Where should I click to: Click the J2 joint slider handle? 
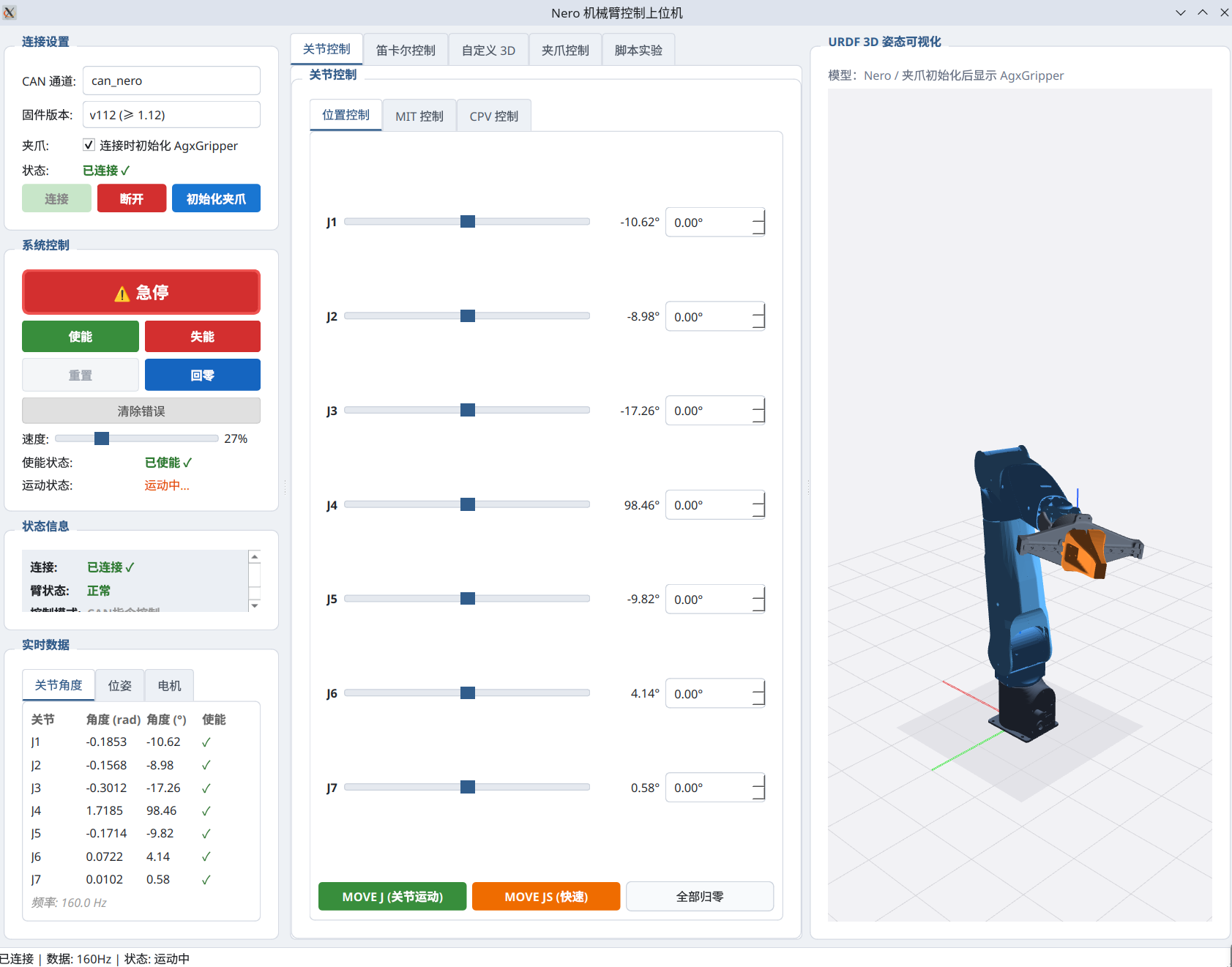[468, 316]
